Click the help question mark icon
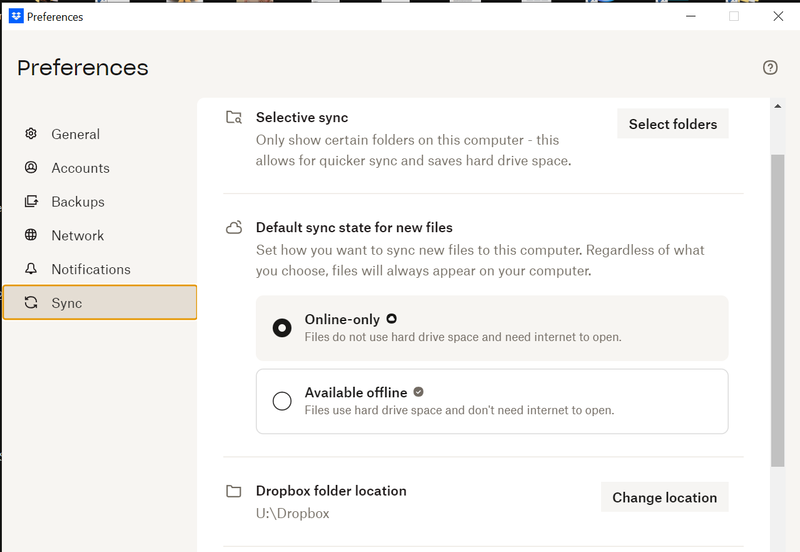 (x=770, y=68)
